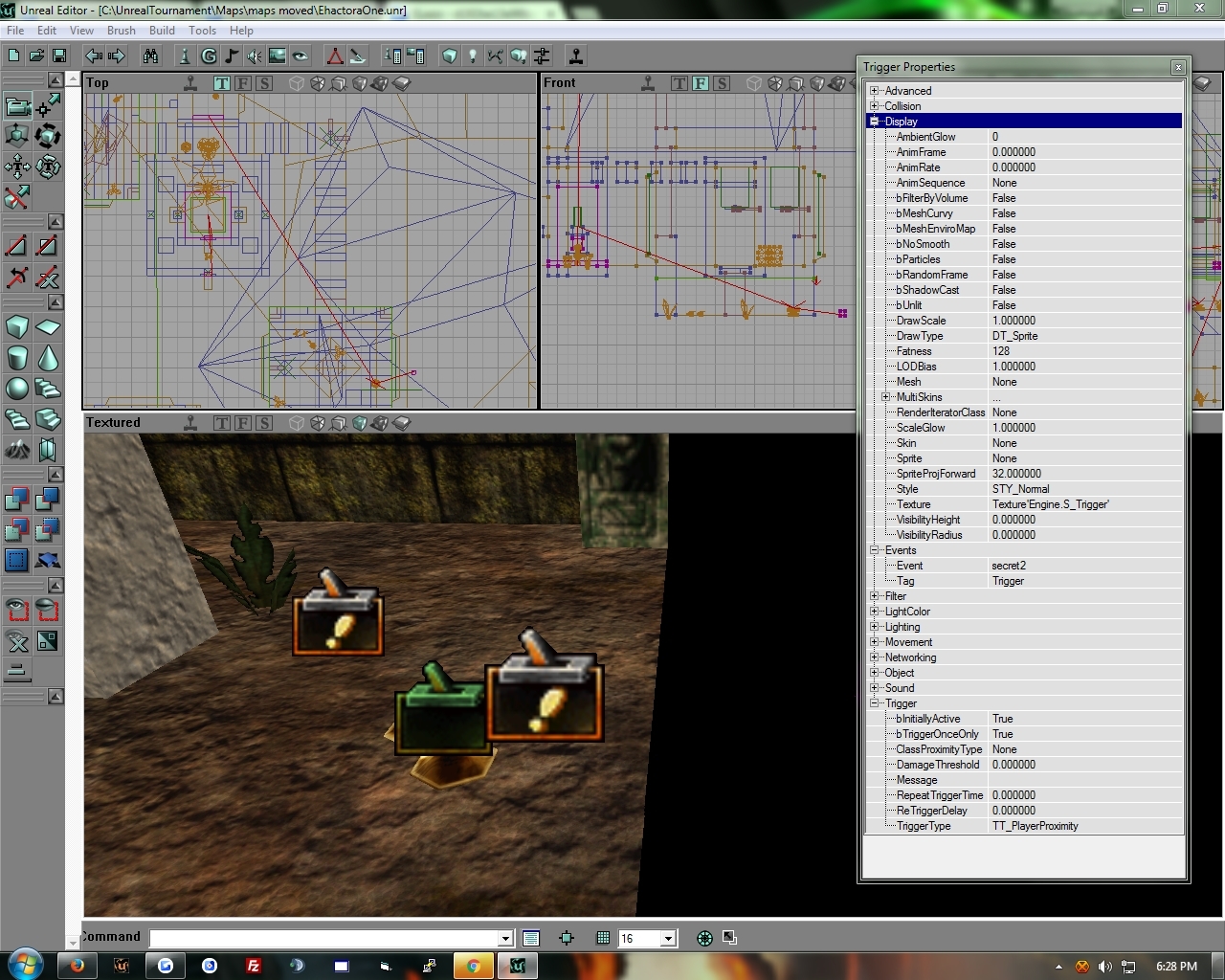1225x980 pixels.
Task: Open the Build menu
Action: (163, 31)
